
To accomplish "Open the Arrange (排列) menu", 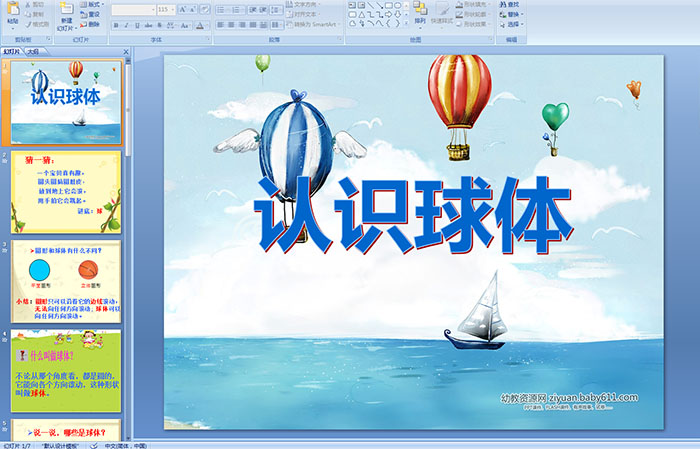I will click(x=420, y=14).
